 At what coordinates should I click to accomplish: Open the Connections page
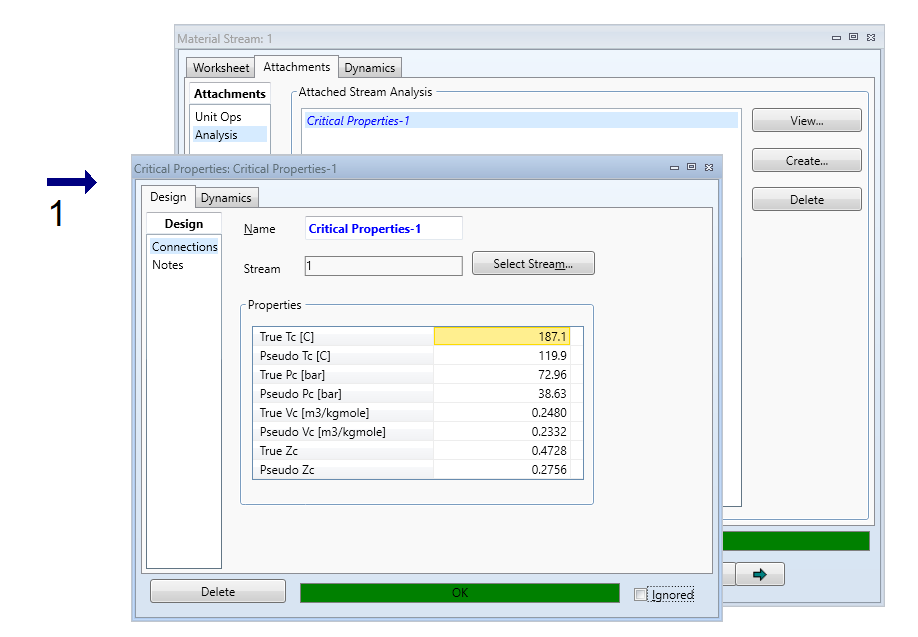tap(184, 246)
